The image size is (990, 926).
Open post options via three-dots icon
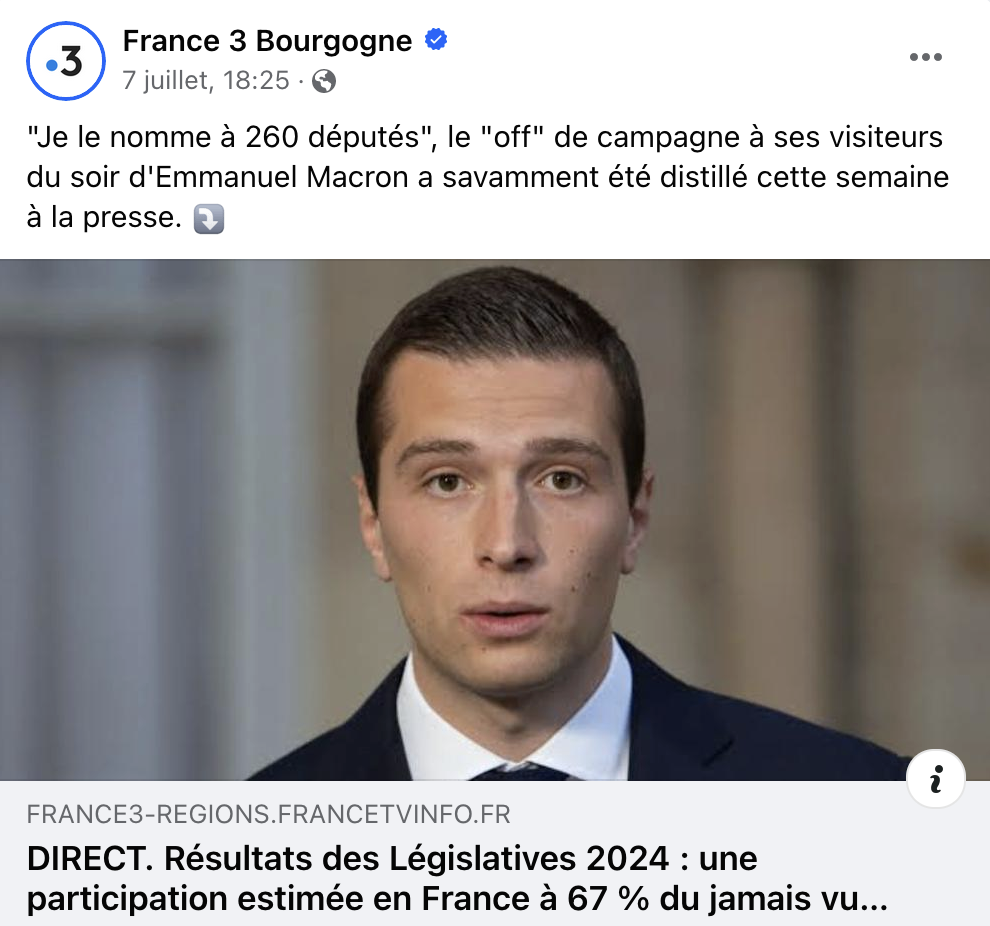[926, 57]
